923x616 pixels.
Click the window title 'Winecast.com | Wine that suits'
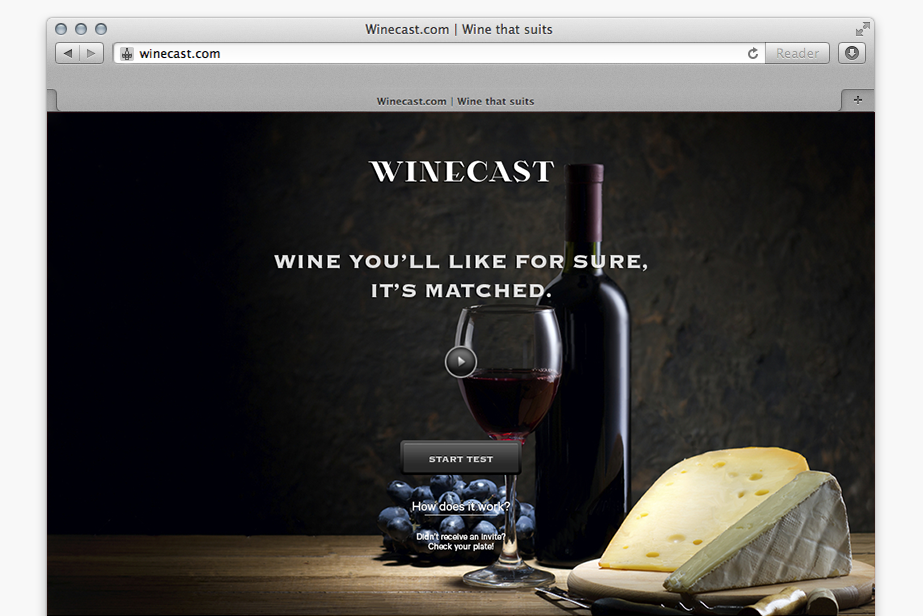coord(459,29)
